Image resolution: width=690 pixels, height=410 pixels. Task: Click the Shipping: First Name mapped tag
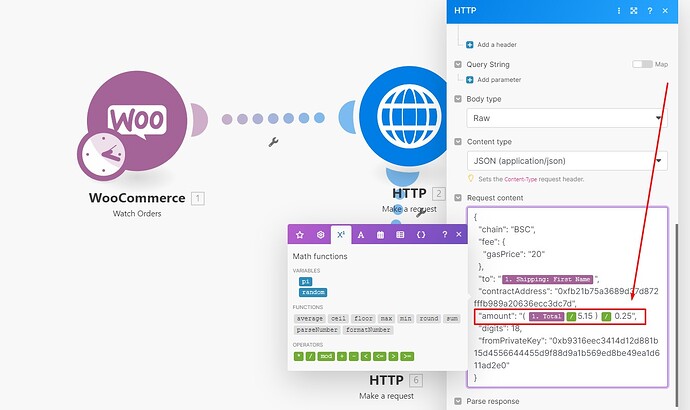[548, 279]
